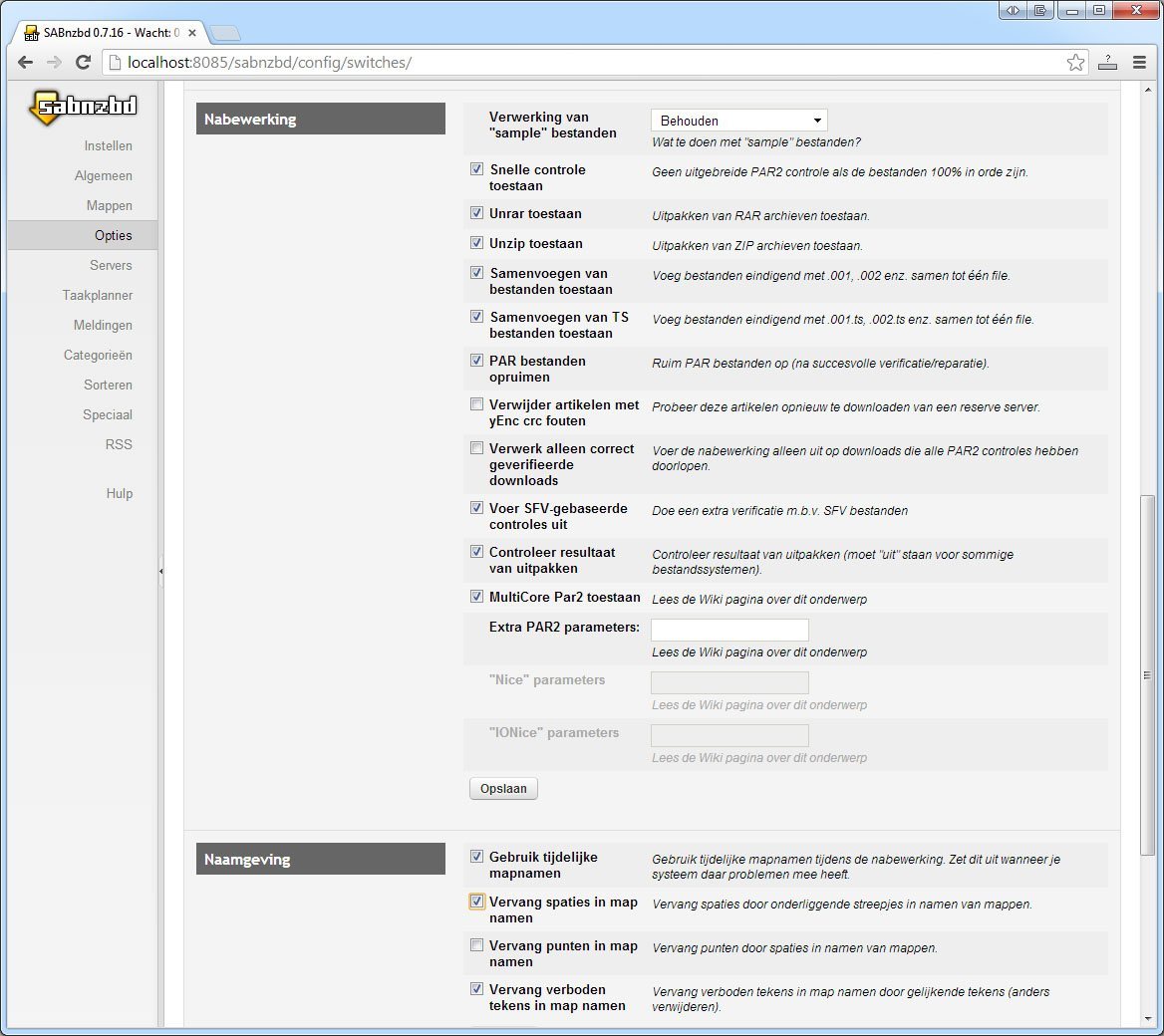Open the Behouden sample-bestanden dropdown
This screenshot has width=1164, height=1036.
(739, 121)
